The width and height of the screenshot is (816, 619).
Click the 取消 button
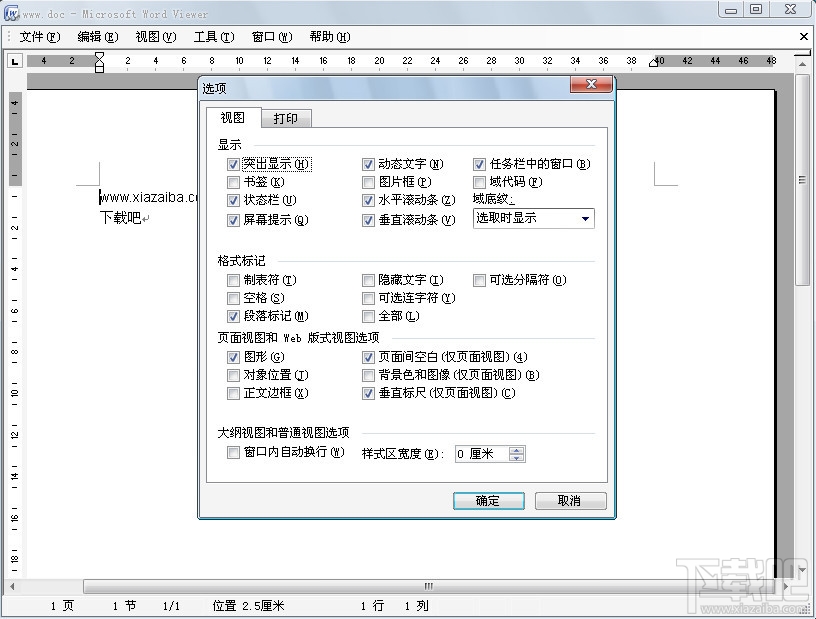570,500
